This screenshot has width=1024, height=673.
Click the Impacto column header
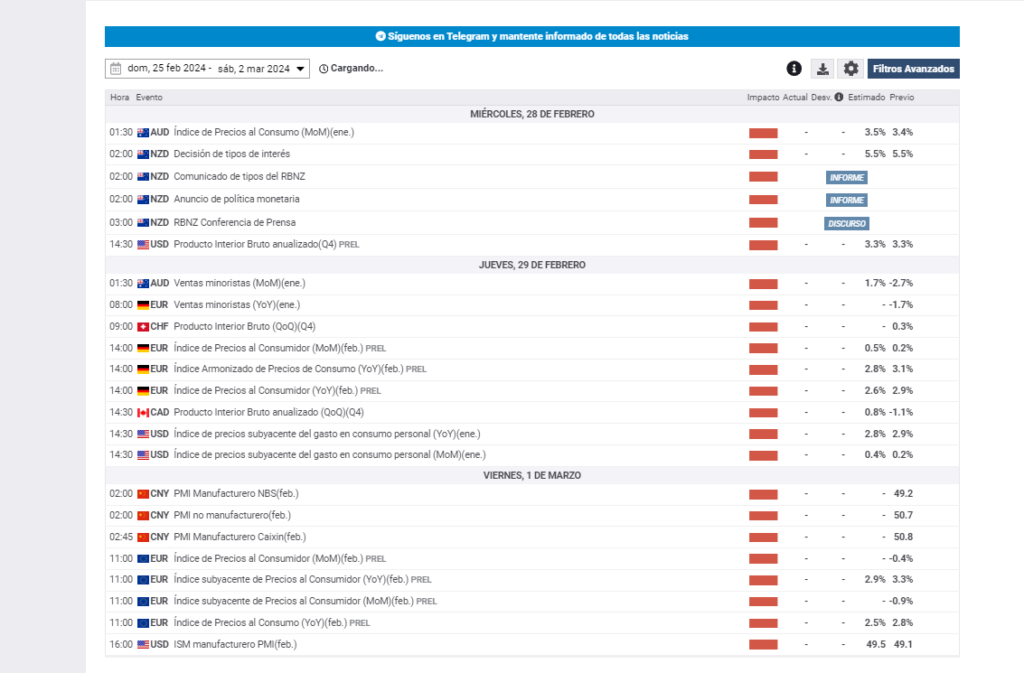pyautogui.click(x=762, y=97)
